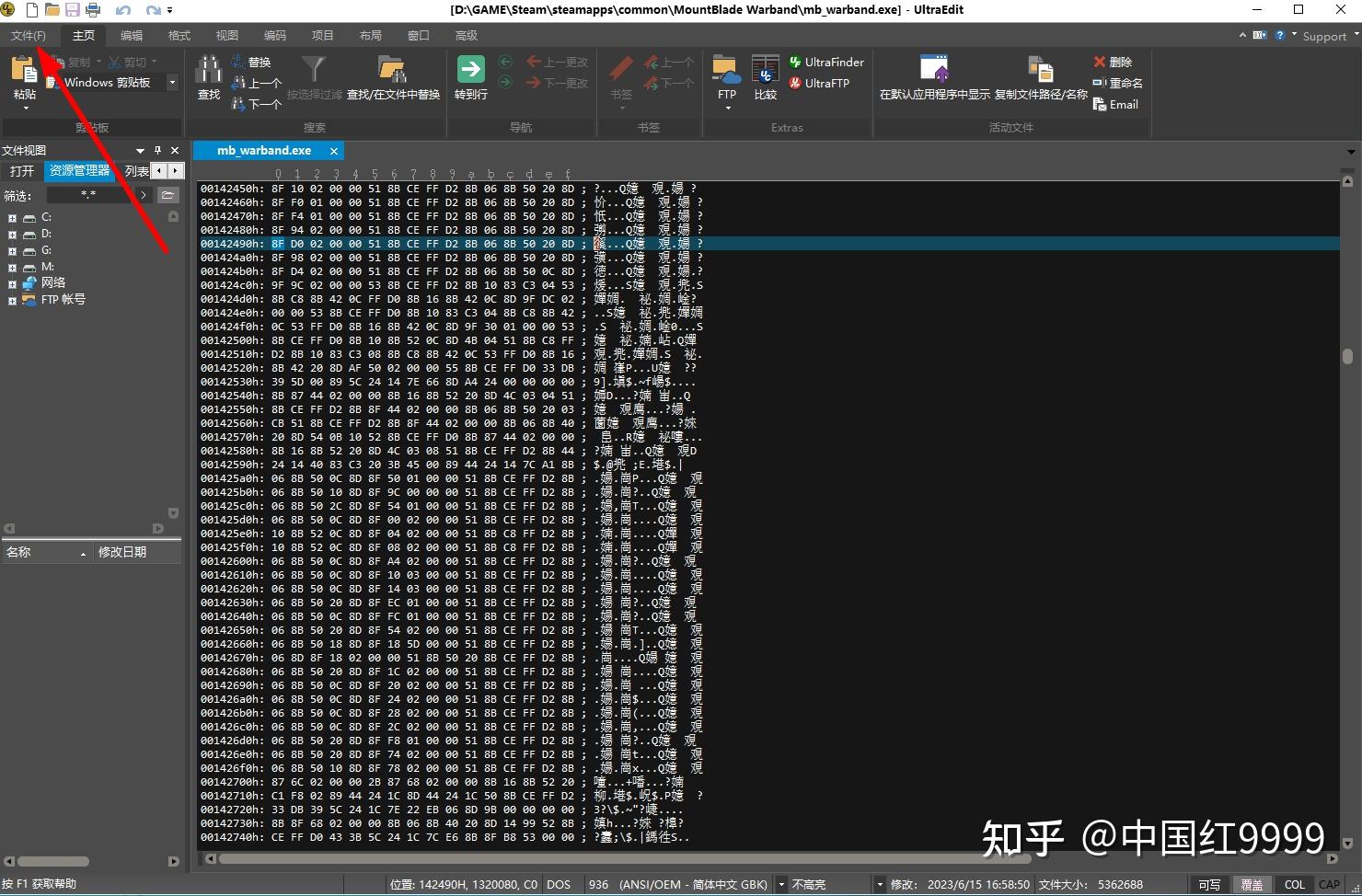The width and height of the screenshot is (1362, 896).
Task: Open document tab list dropdown arrow
Action: (x=1351, y=152)
